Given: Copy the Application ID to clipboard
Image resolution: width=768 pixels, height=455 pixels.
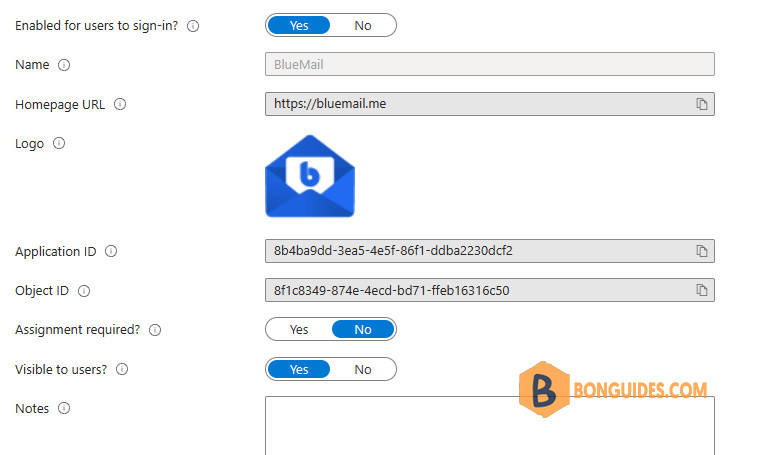Looking at the screenshot, I should pos(702,251).
